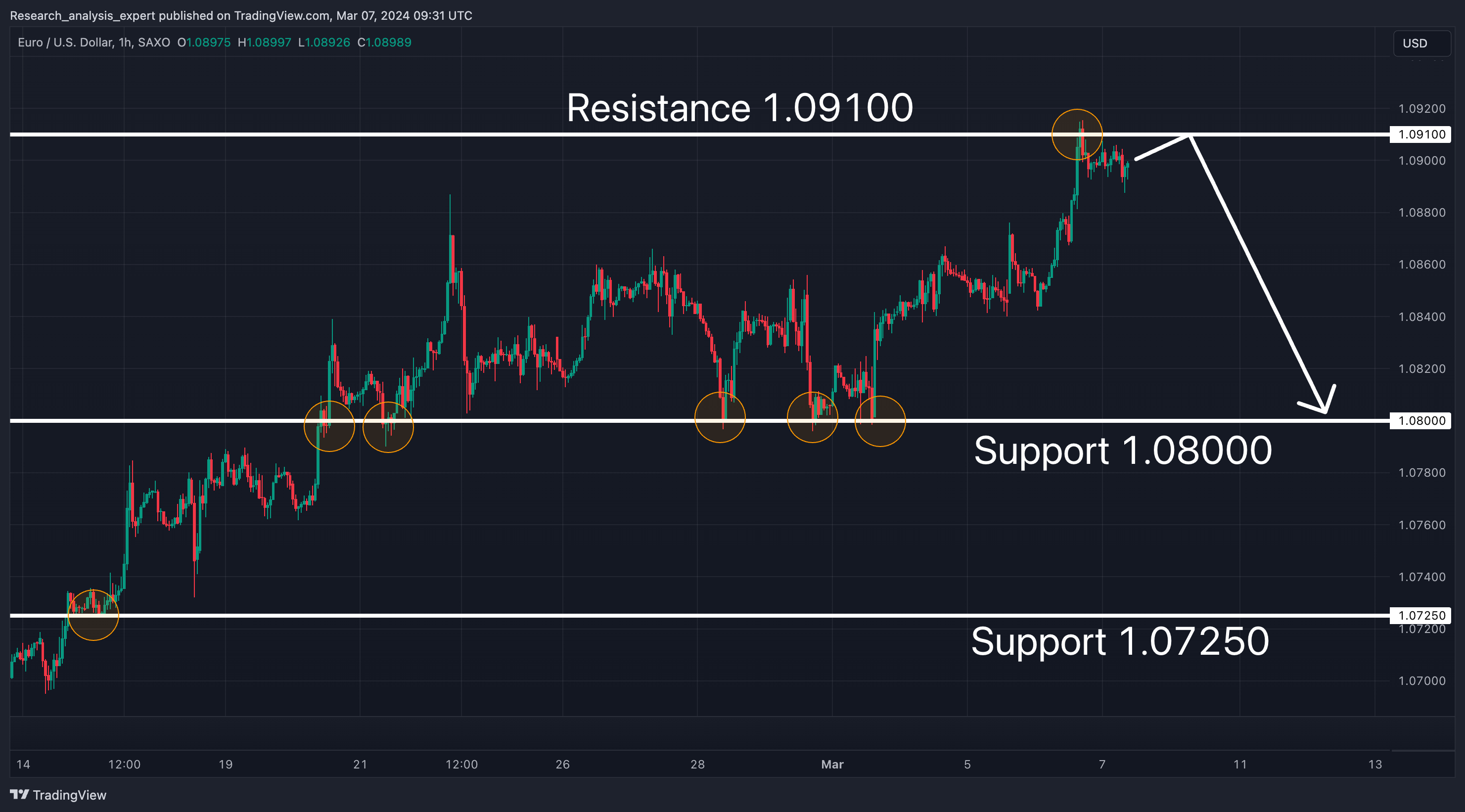Viewport: 1465px width, 812px height.
Task: Click the 1.08000 price axis label
Action: (x=1421, y=420)
